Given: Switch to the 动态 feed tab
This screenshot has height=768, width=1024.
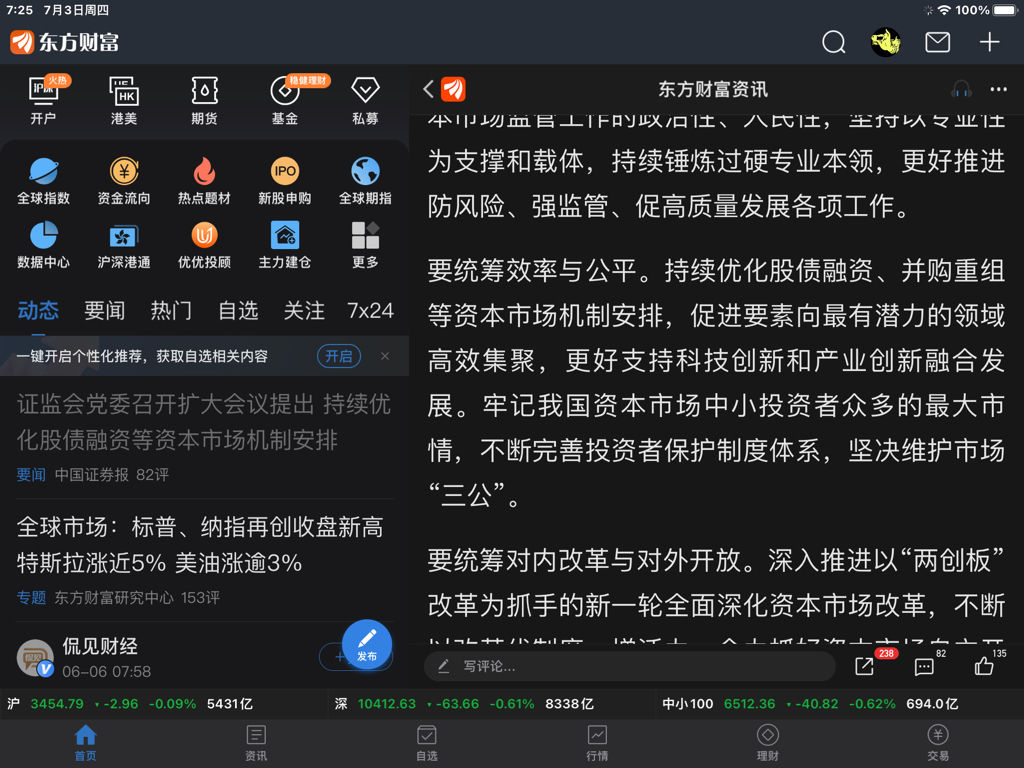Looking at the screenshot, I should tap(38, 310).
